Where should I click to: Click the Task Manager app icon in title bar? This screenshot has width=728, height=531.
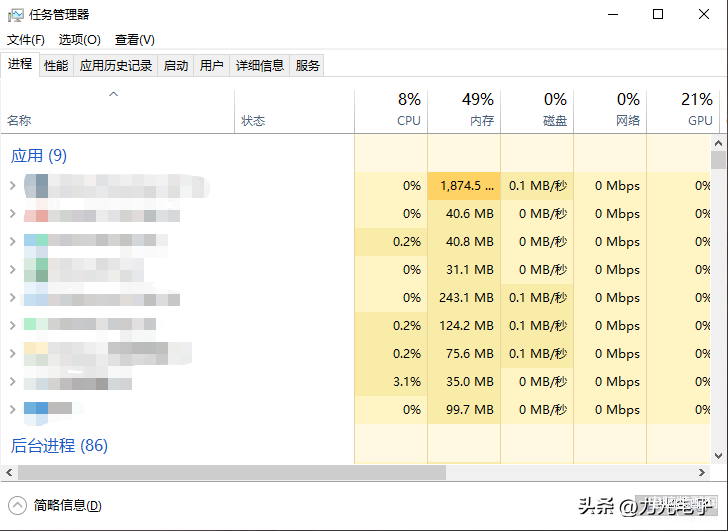[x=15, y=14]
